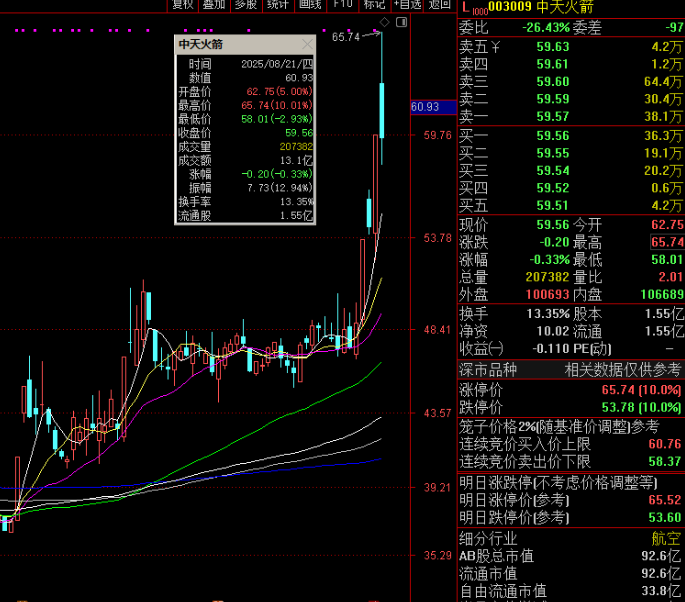Viewport: 685px width, 602px height.
Task: Click 收益(一) value -0.110
Action: click(551, 349)
